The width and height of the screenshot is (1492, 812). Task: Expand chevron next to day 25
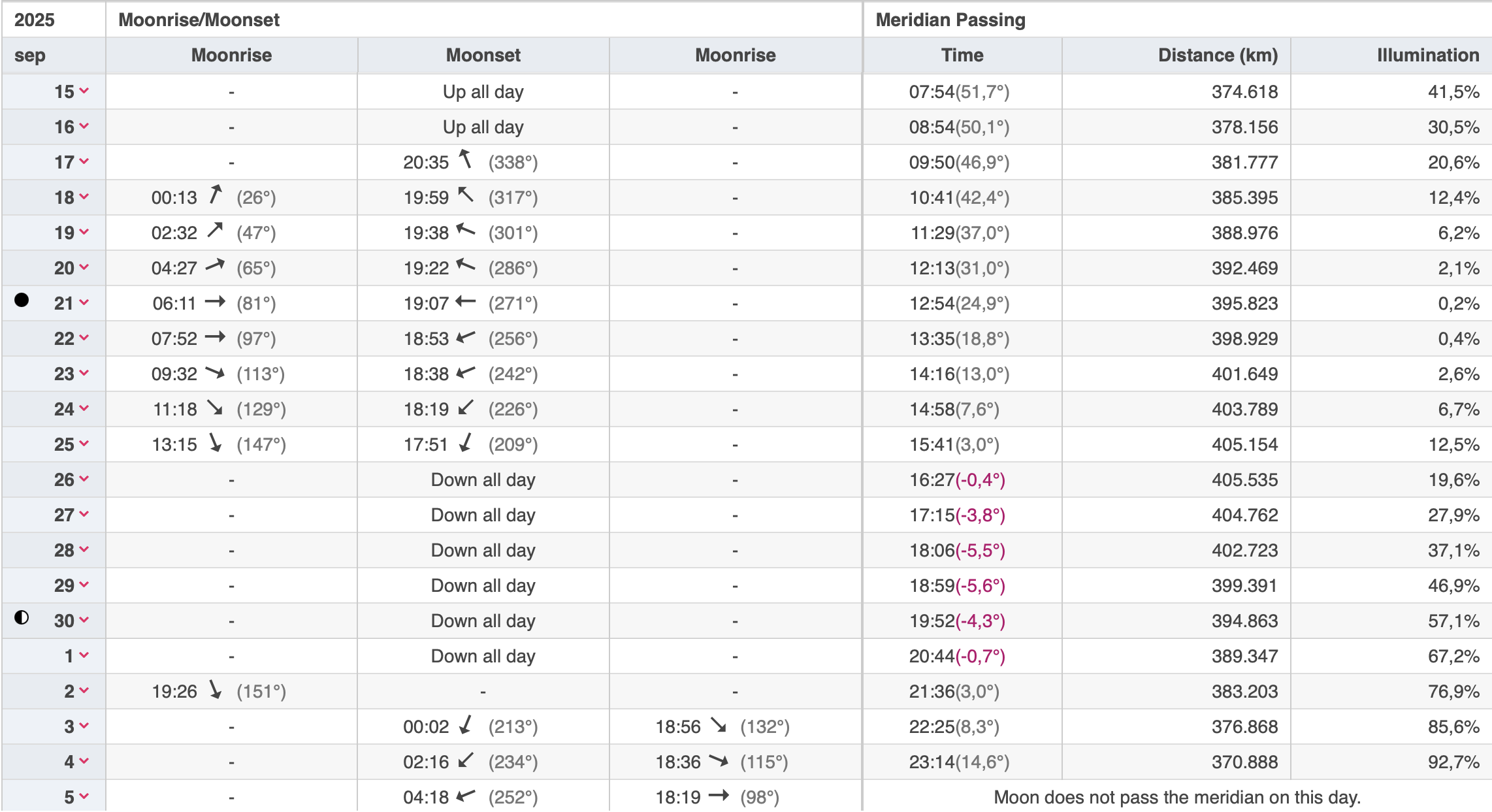(x=84, y=444)
